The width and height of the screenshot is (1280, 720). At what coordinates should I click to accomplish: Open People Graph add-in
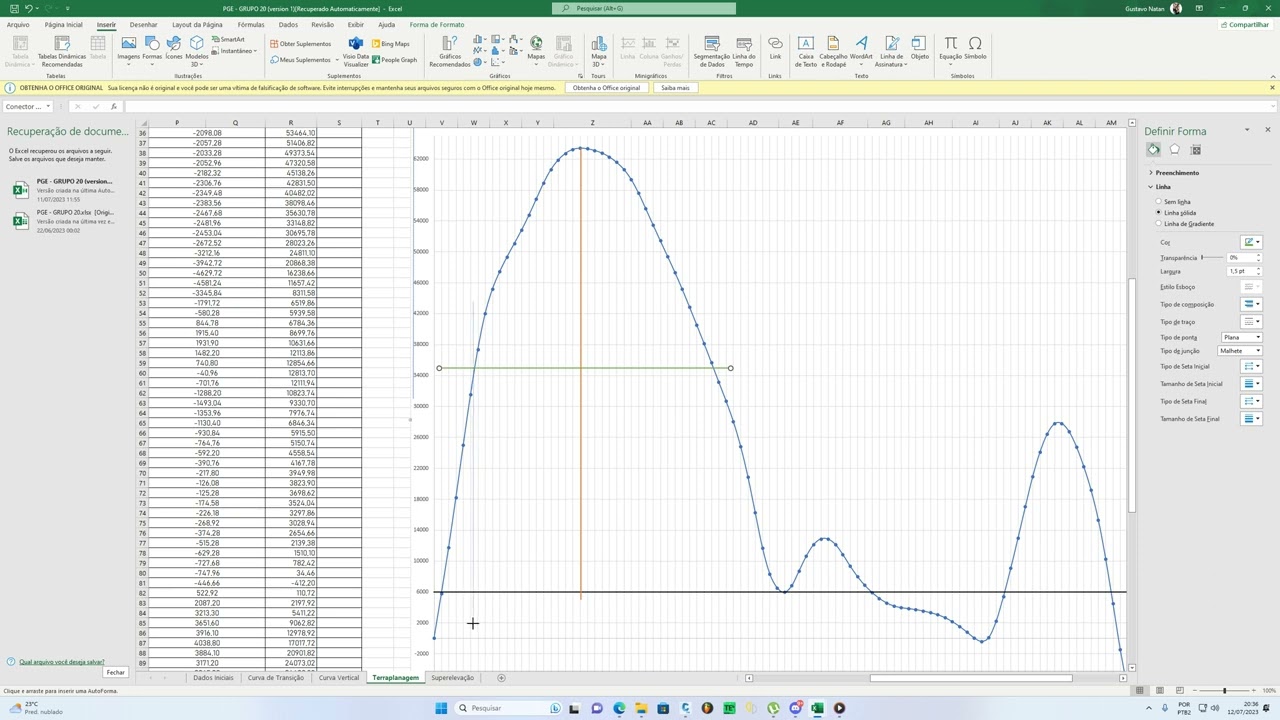(394, 60)
